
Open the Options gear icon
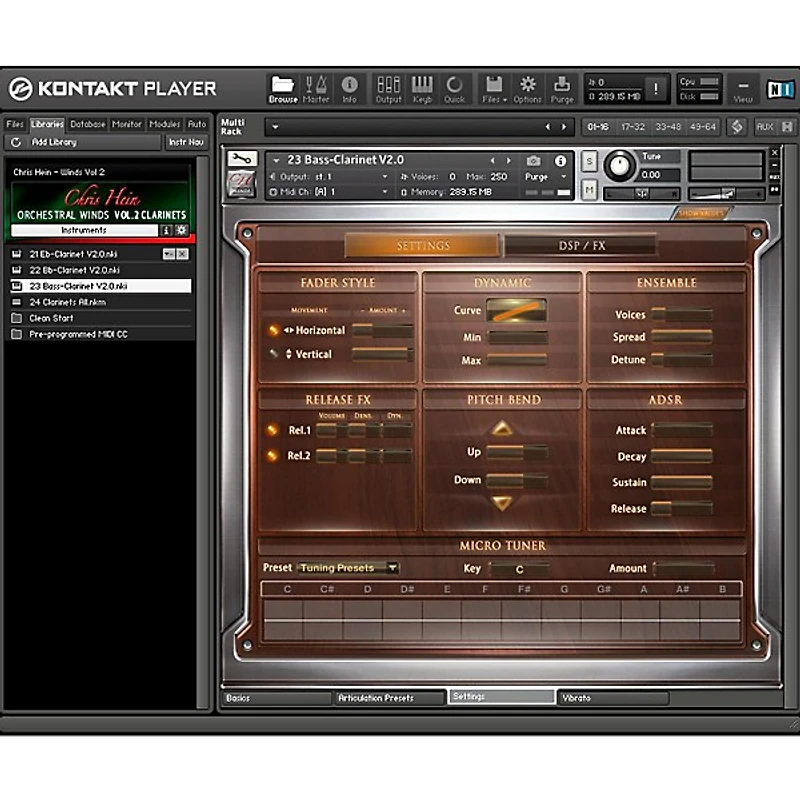click(x=527, y=90)
